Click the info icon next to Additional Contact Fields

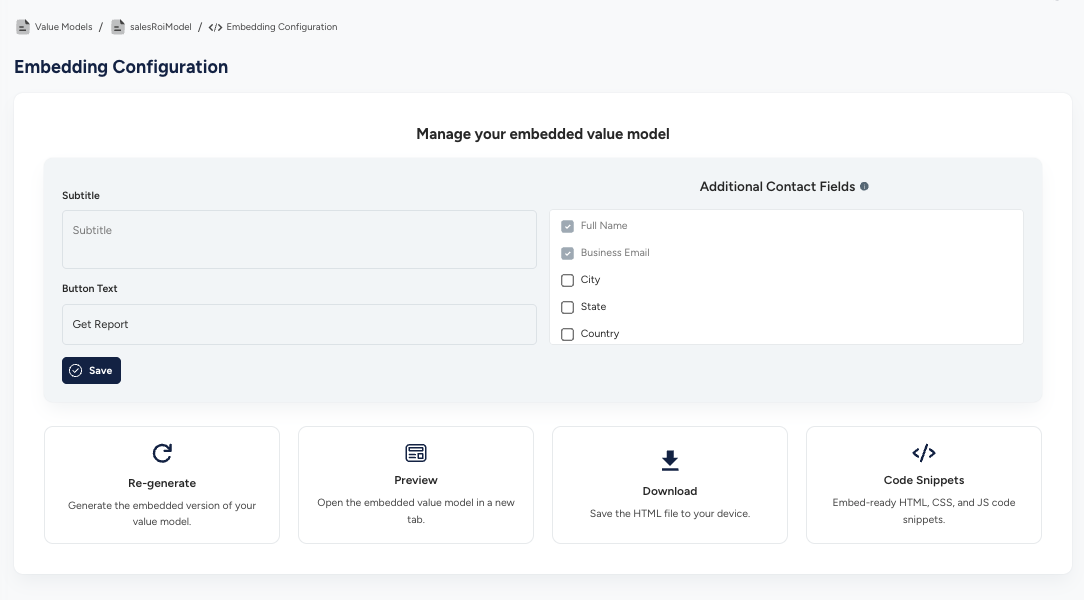pyautogui.click(x=864, y=187)
